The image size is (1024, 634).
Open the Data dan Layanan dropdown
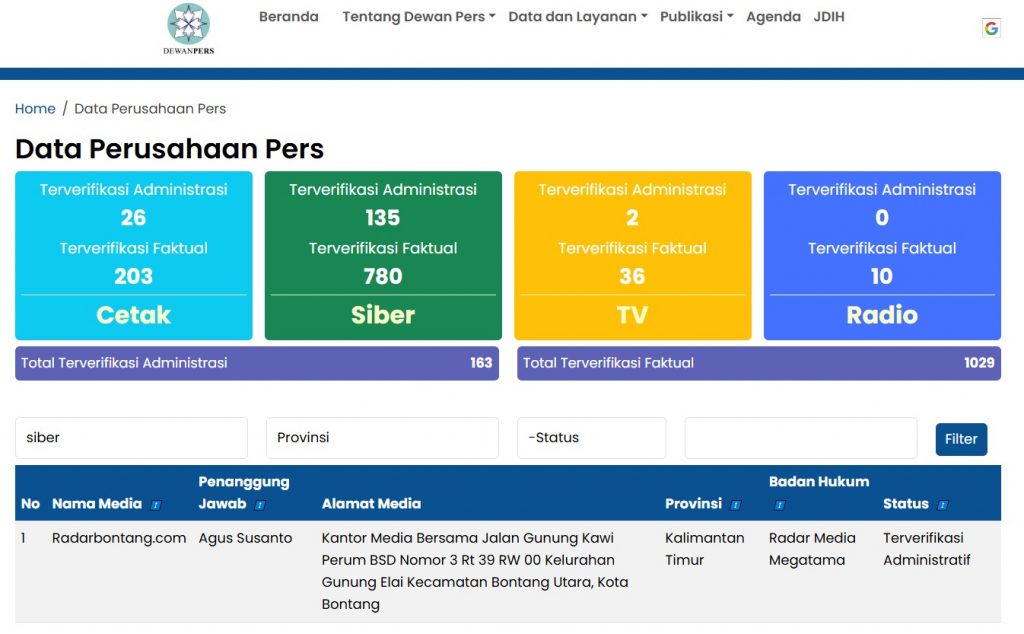[x=577, y=17]
